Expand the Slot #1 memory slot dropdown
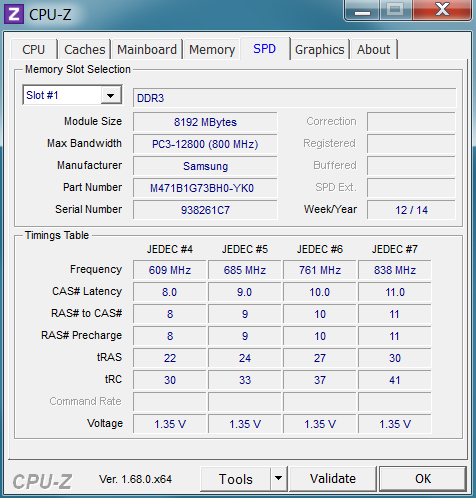476x498 pixels. [x=111, y=96]
